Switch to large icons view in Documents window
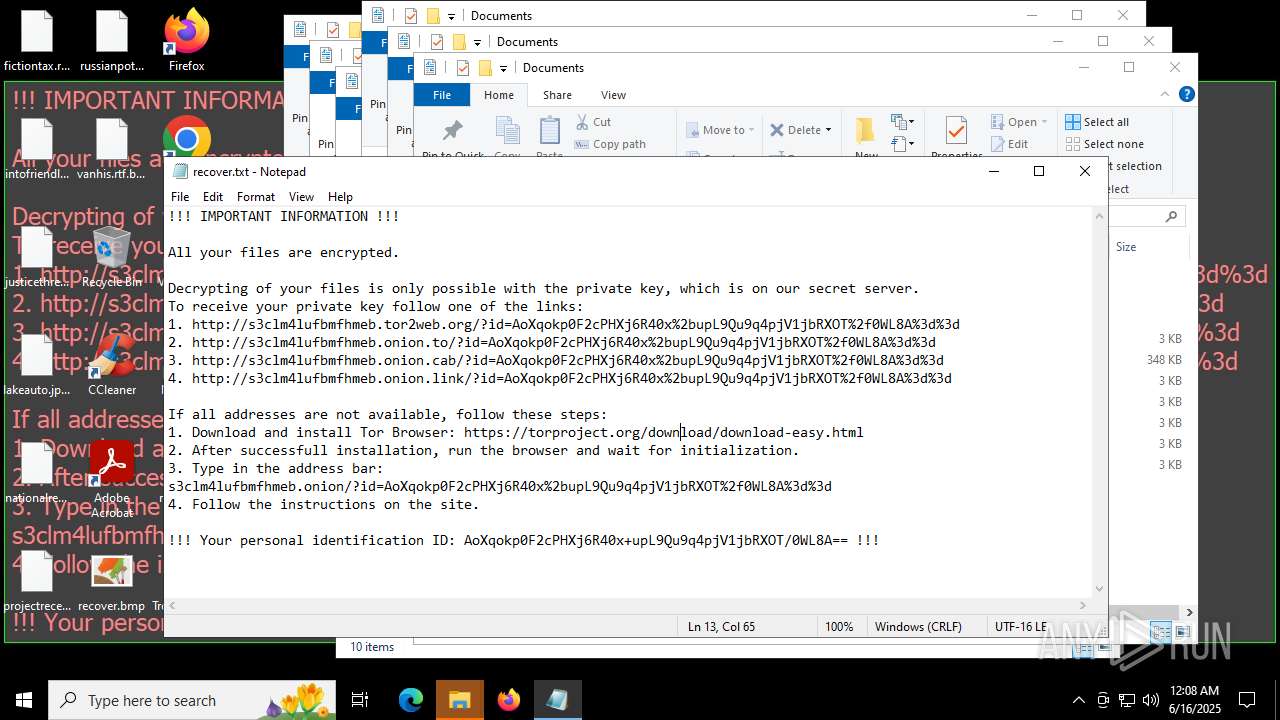1280x720 pixels. pos(1183,631)
